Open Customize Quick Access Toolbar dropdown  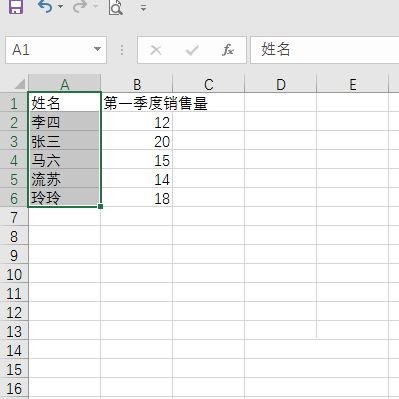[143, 8]
